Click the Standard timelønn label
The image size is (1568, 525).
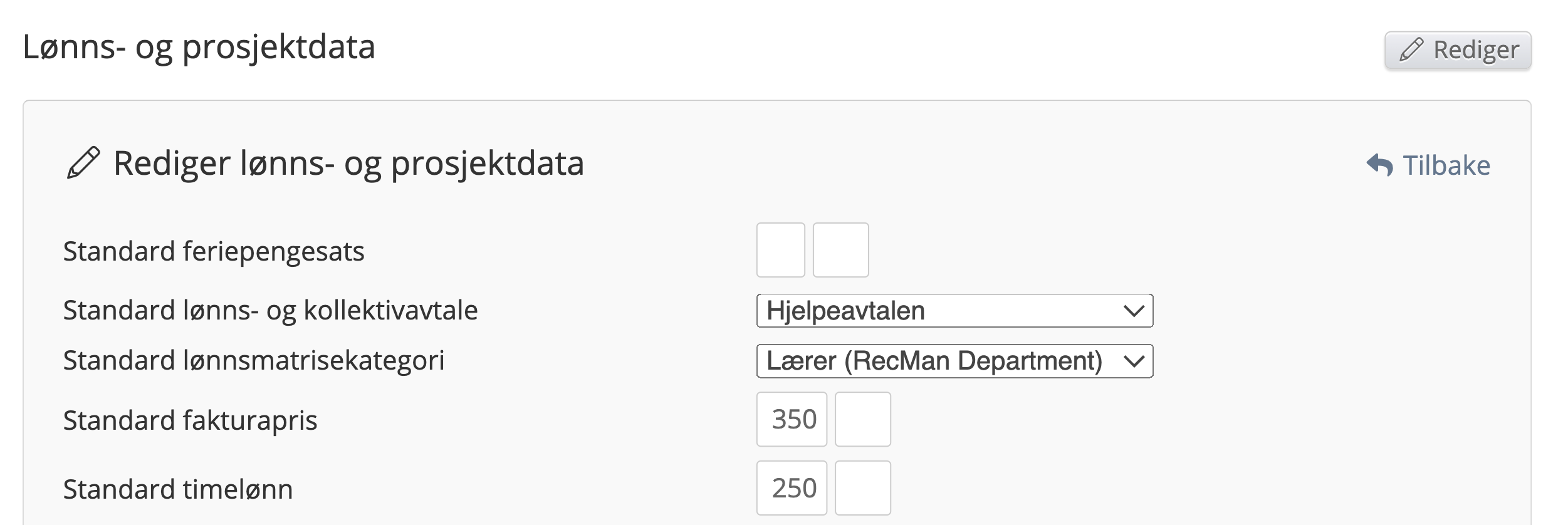[x=178, y=489]
